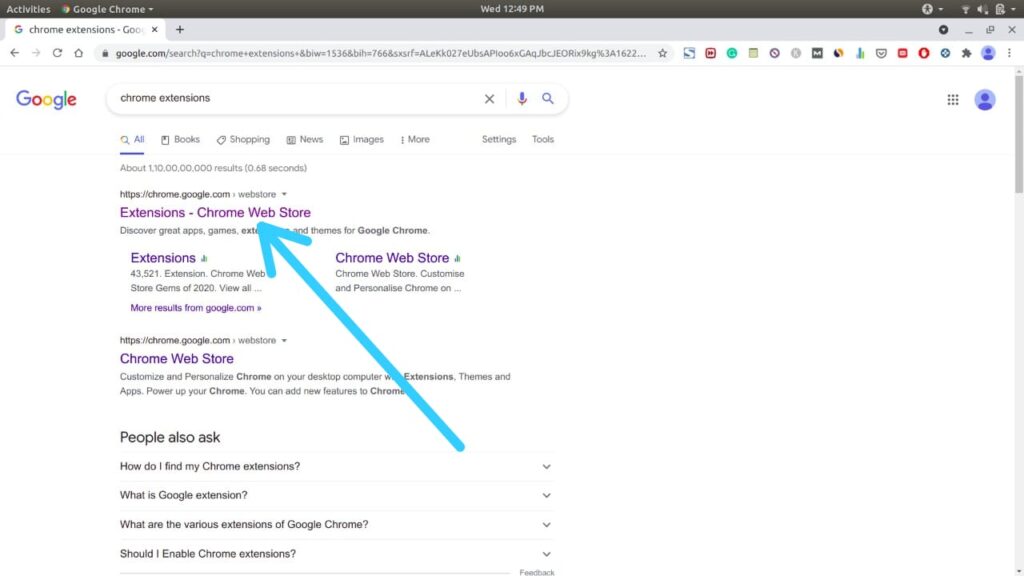Viewport: 1024px width, 576px height.
Task: Go back to the previous page
Action: 14,53
